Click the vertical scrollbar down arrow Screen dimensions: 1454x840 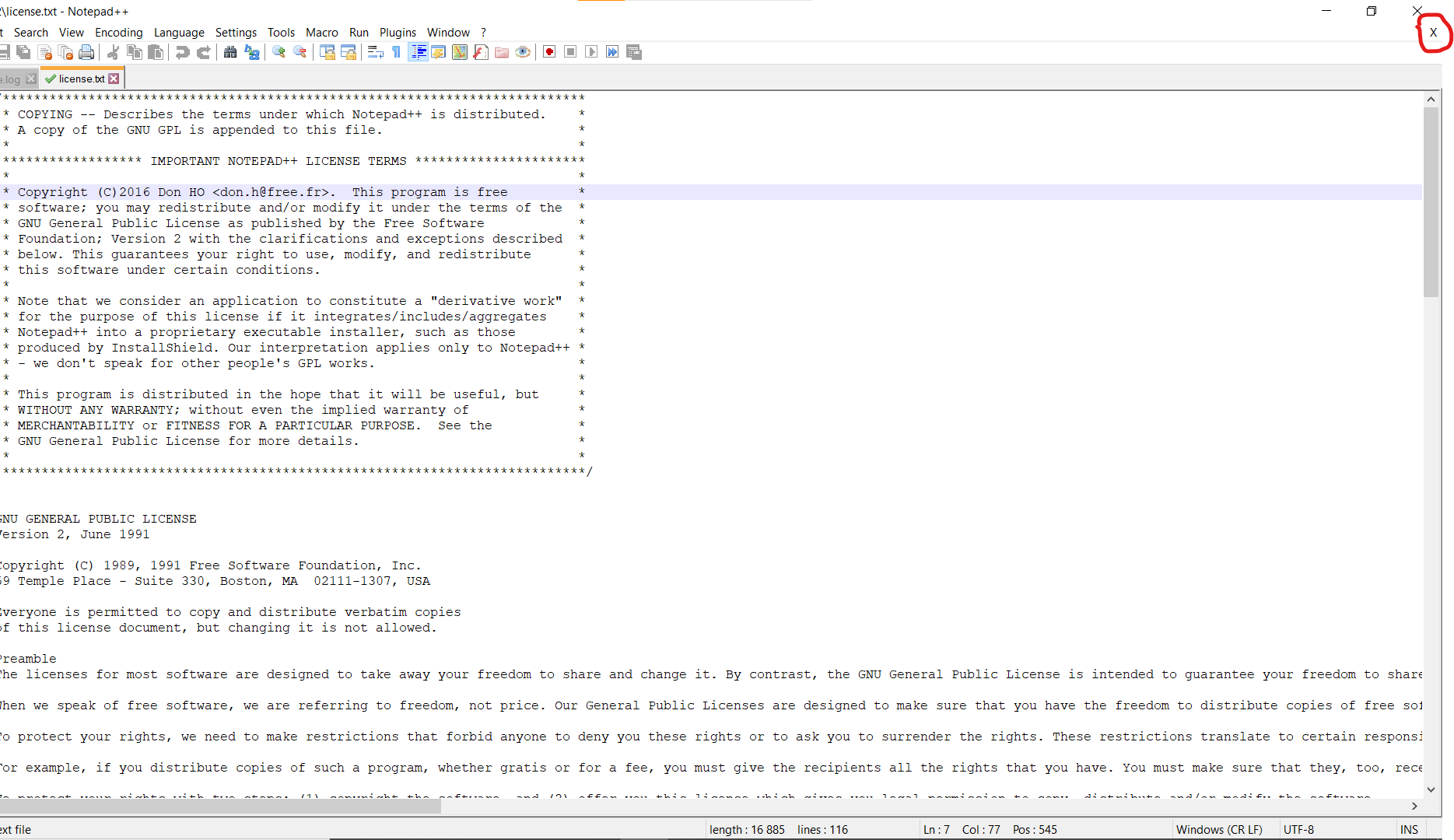tap(1431, 789)
